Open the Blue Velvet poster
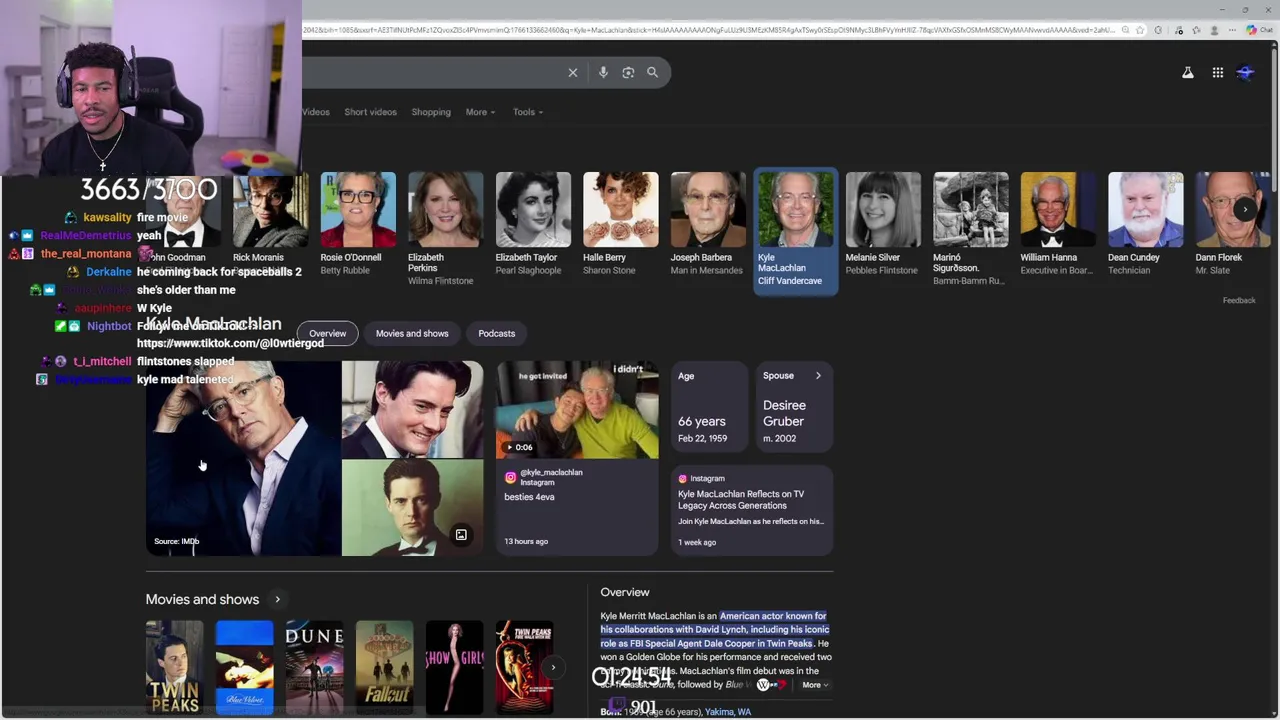The image size is (1280, 720). point(244,667)
